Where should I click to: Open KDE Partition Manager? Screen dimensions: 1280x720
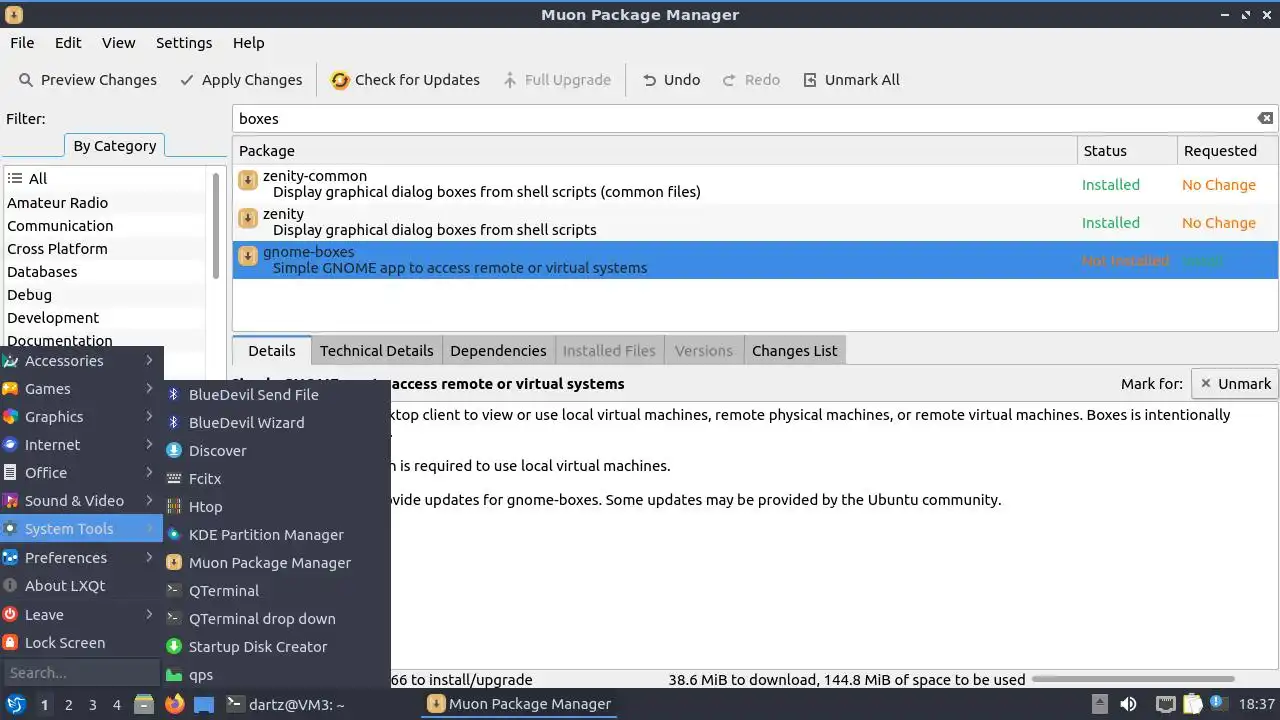coord(277,535)
